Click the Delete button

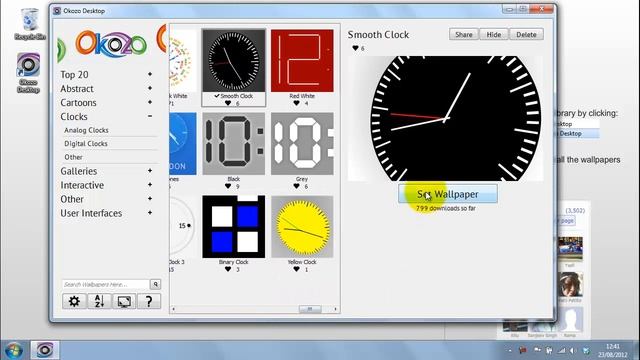click(x=526, y=35)
